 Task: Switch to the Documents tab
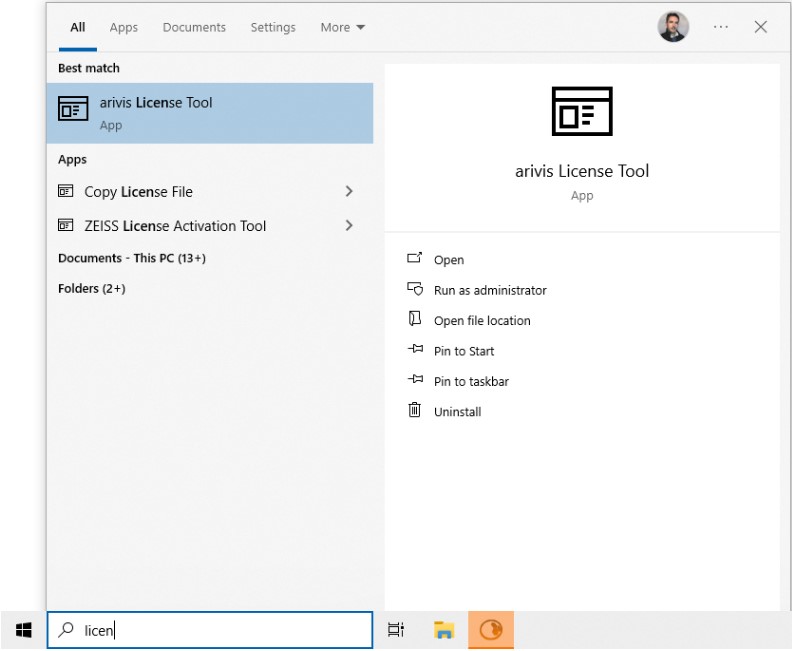(194, 27)
